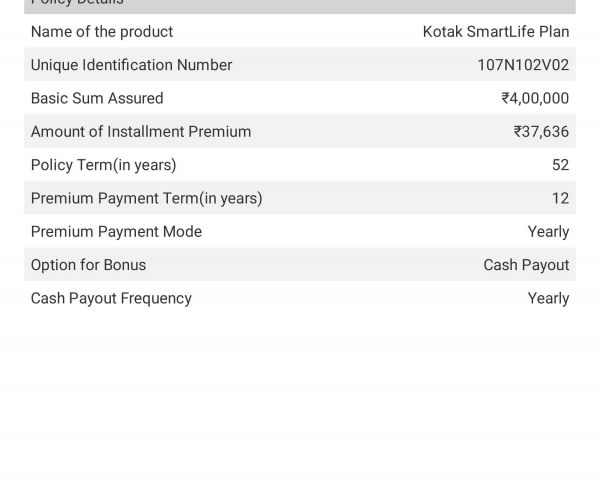This screenshot has width=600, height=480.
Task: Click the Unique Identification Number label
Action: [131, 65]
